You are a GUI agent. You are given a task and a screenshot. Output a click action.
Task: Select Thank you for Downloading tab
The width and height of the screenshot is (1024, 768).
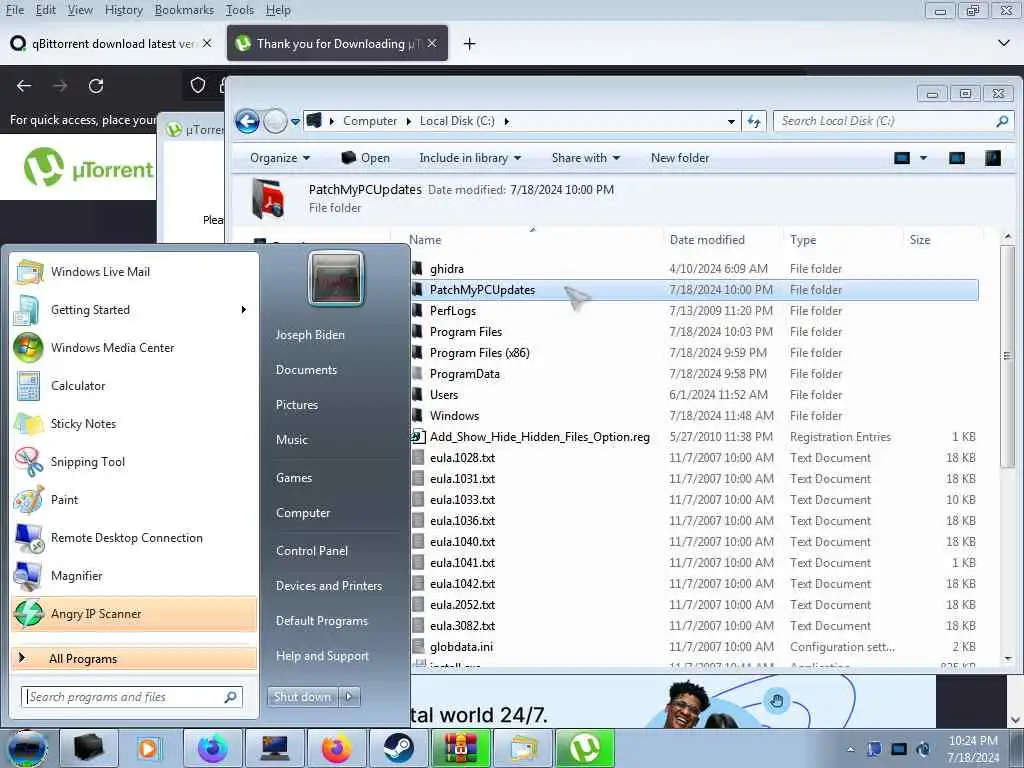[337, 43]
